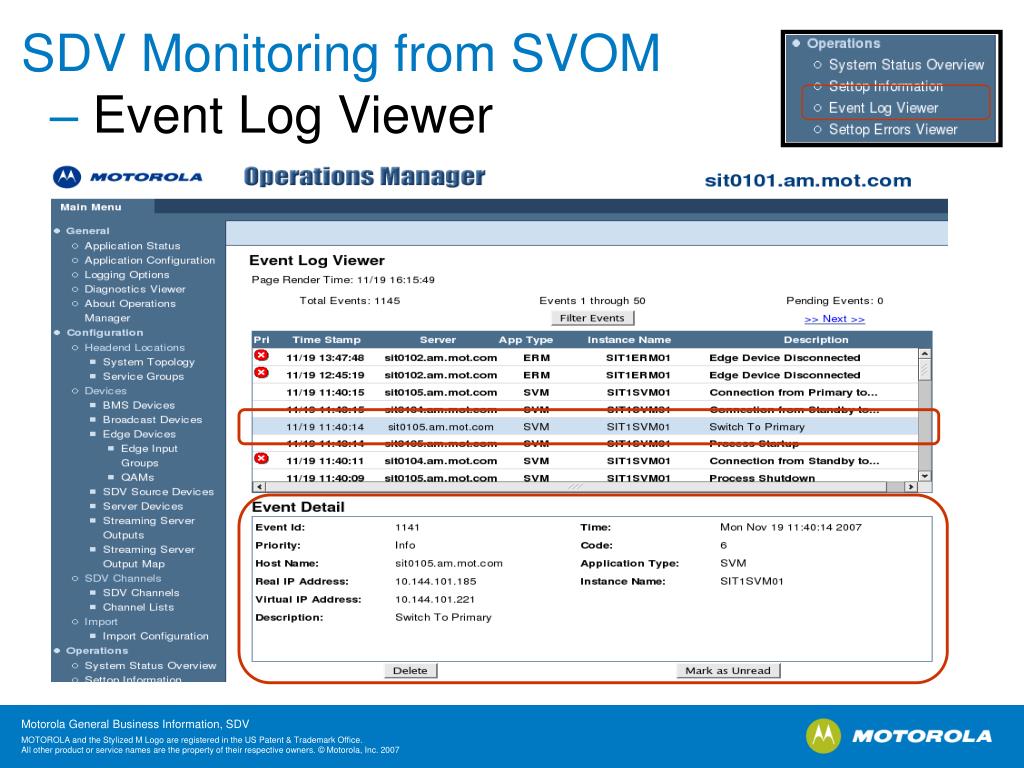The image size is (1024, 768).
Task: Open Application Status in sidebar
Action: click(133, 246)
